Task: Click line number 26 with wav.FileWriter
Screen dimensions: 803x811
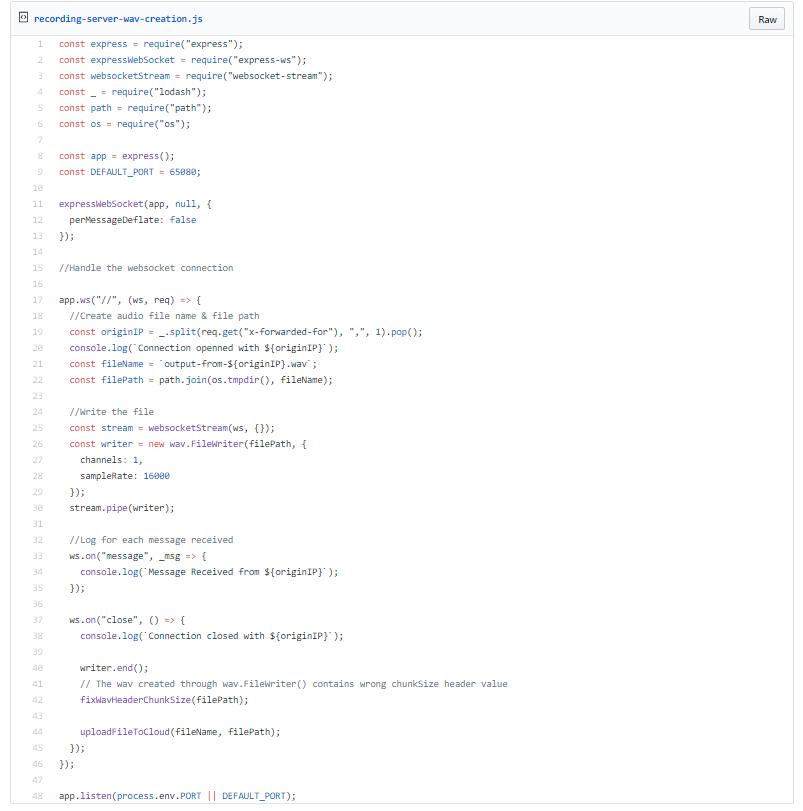Action: click(38, 444)
